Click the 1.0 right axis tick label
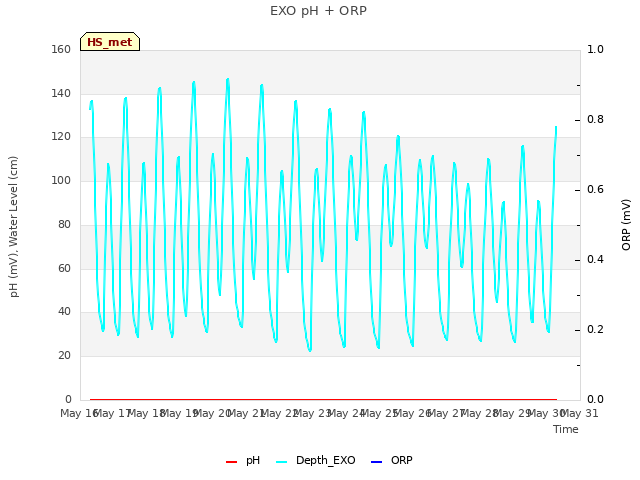This screenshot has width=640, height=480. coord(595,49)
